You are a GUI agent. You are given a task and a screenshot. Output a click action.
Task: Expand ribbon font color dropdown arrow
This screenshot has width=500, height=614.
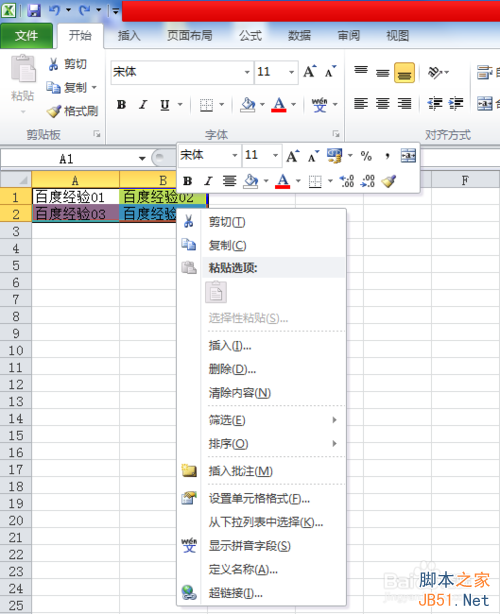(294, 105)
